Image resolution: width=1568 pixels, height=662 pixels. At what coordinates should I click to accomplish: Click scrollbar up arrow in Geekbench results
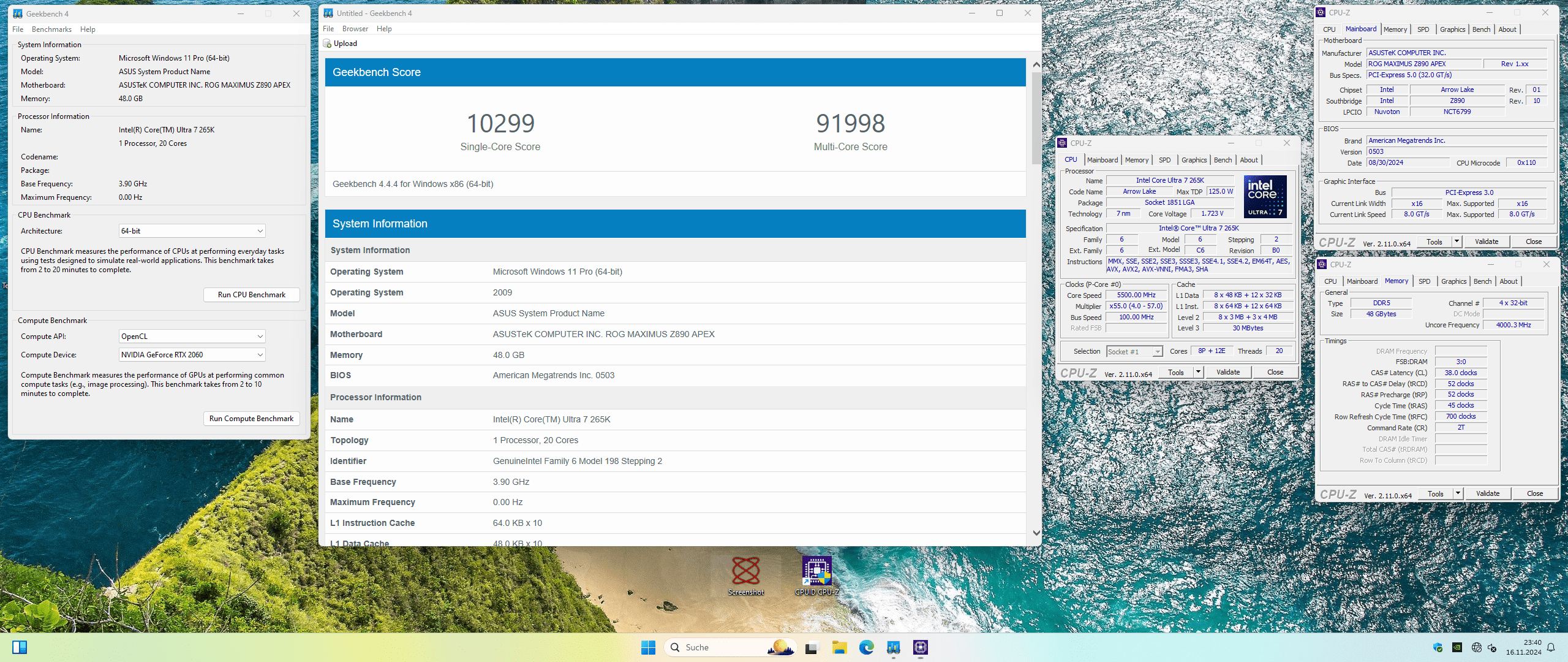[1036, 64]
